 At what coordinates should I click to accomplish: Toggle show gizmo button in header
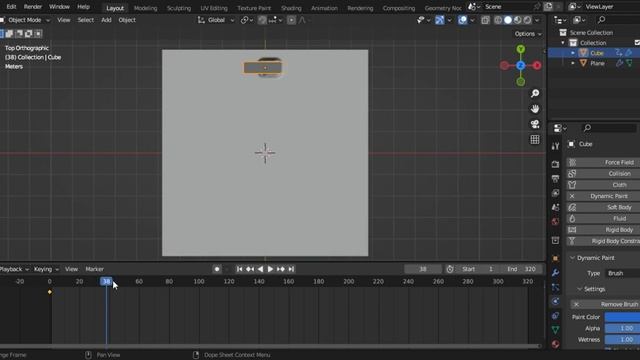click(439, 20)
